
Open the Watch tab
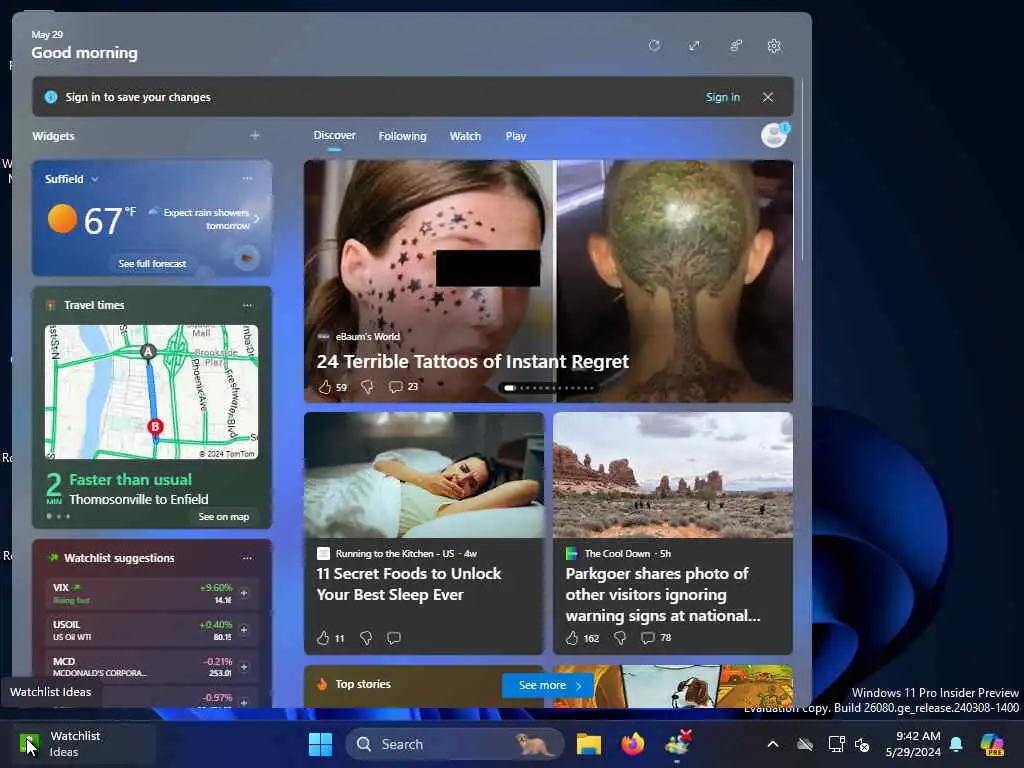[465, 136]
